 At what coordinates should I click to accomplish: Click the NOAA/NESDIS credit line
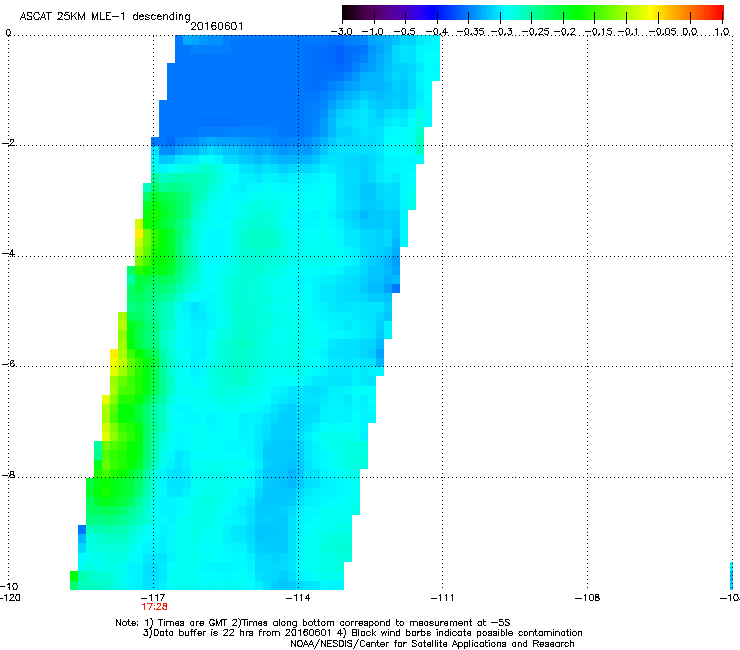click(432, 644)
